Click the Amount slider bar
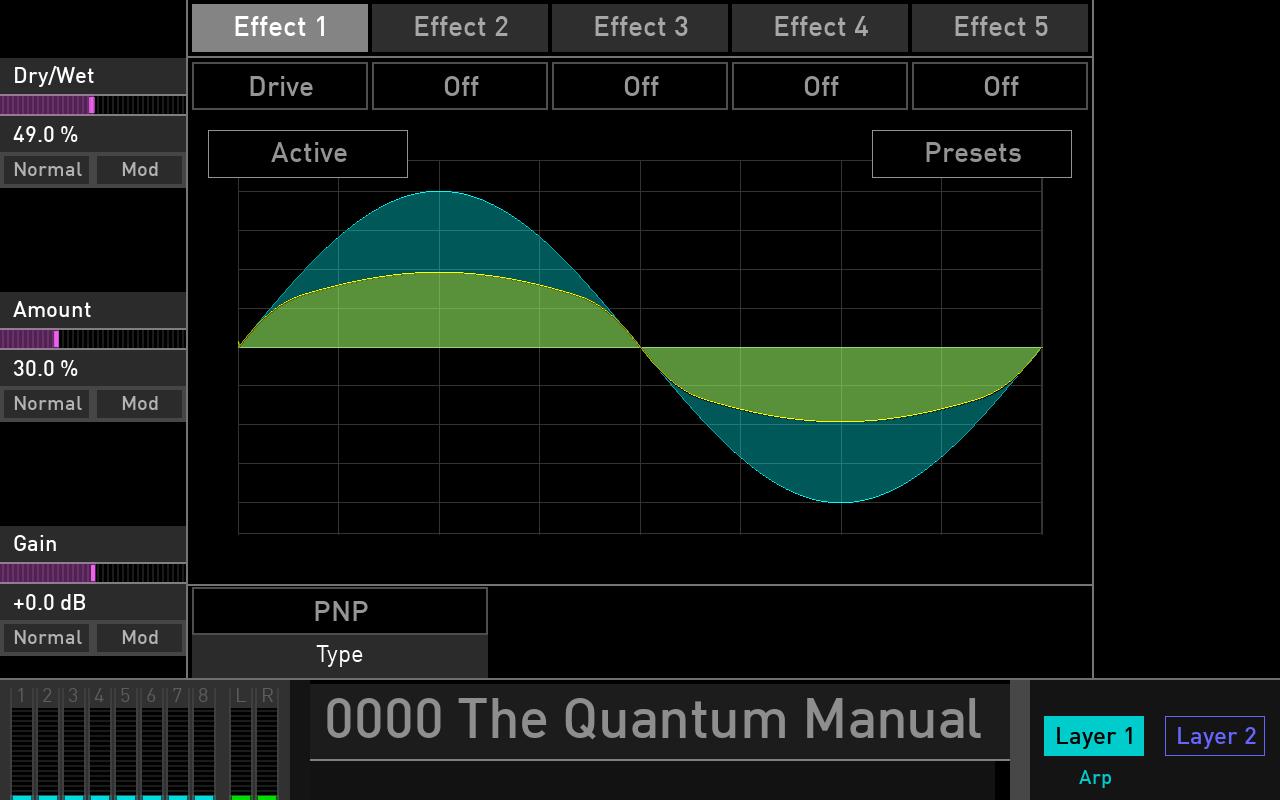This screenshot has width=1280, height=800. tap(93, 339)
